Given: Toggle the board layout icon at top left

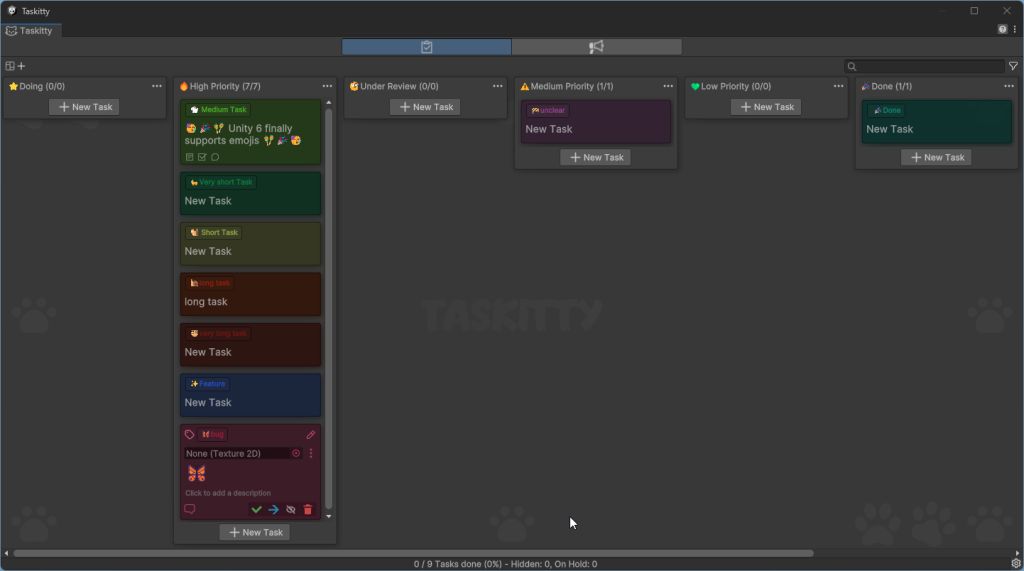Looking at the screenshot, I should [10, 67].
